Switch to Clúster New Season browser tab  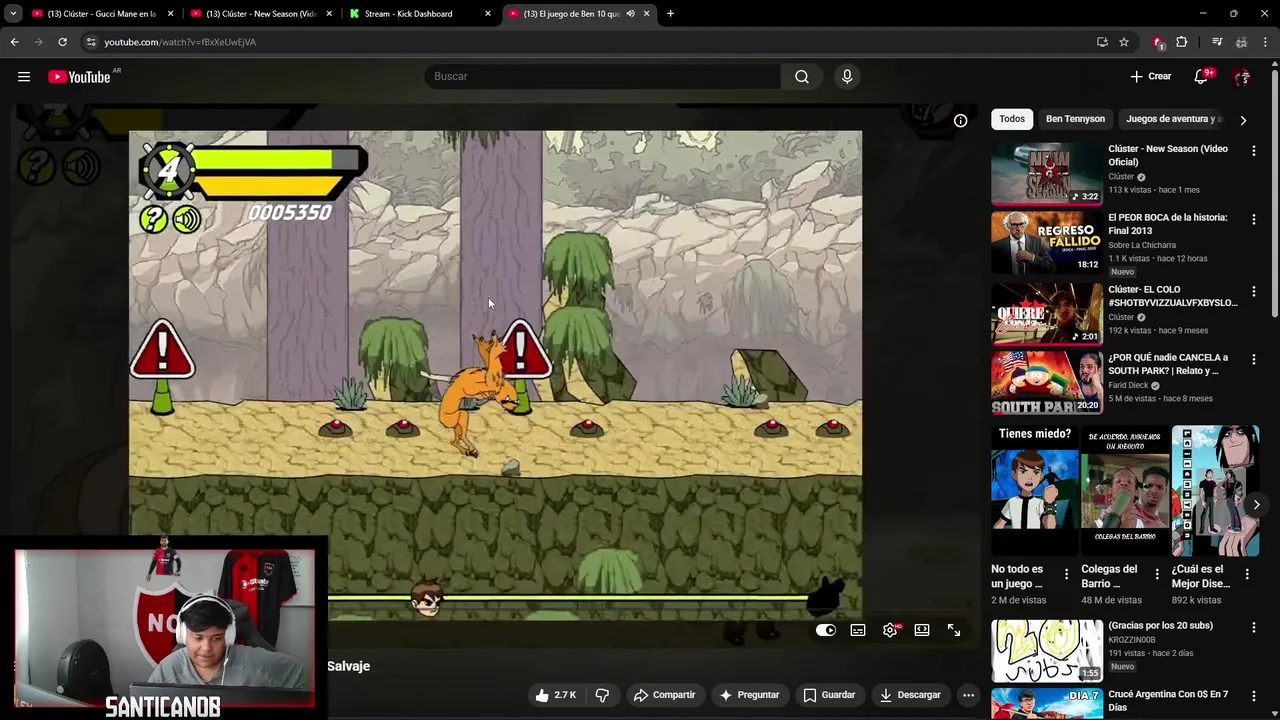point(260,14)
